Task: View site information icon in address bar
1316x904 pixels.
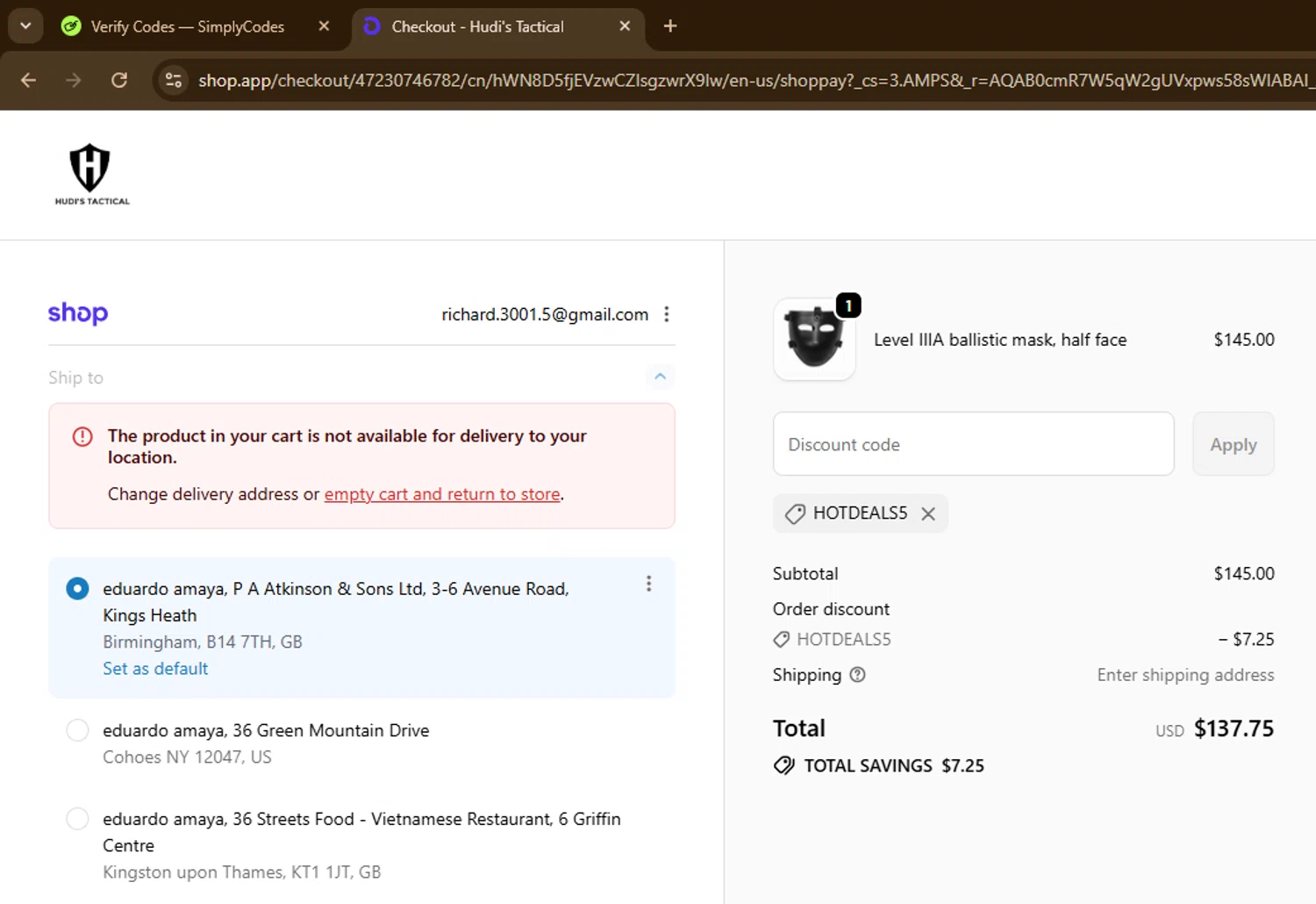Action: (174, 80)
